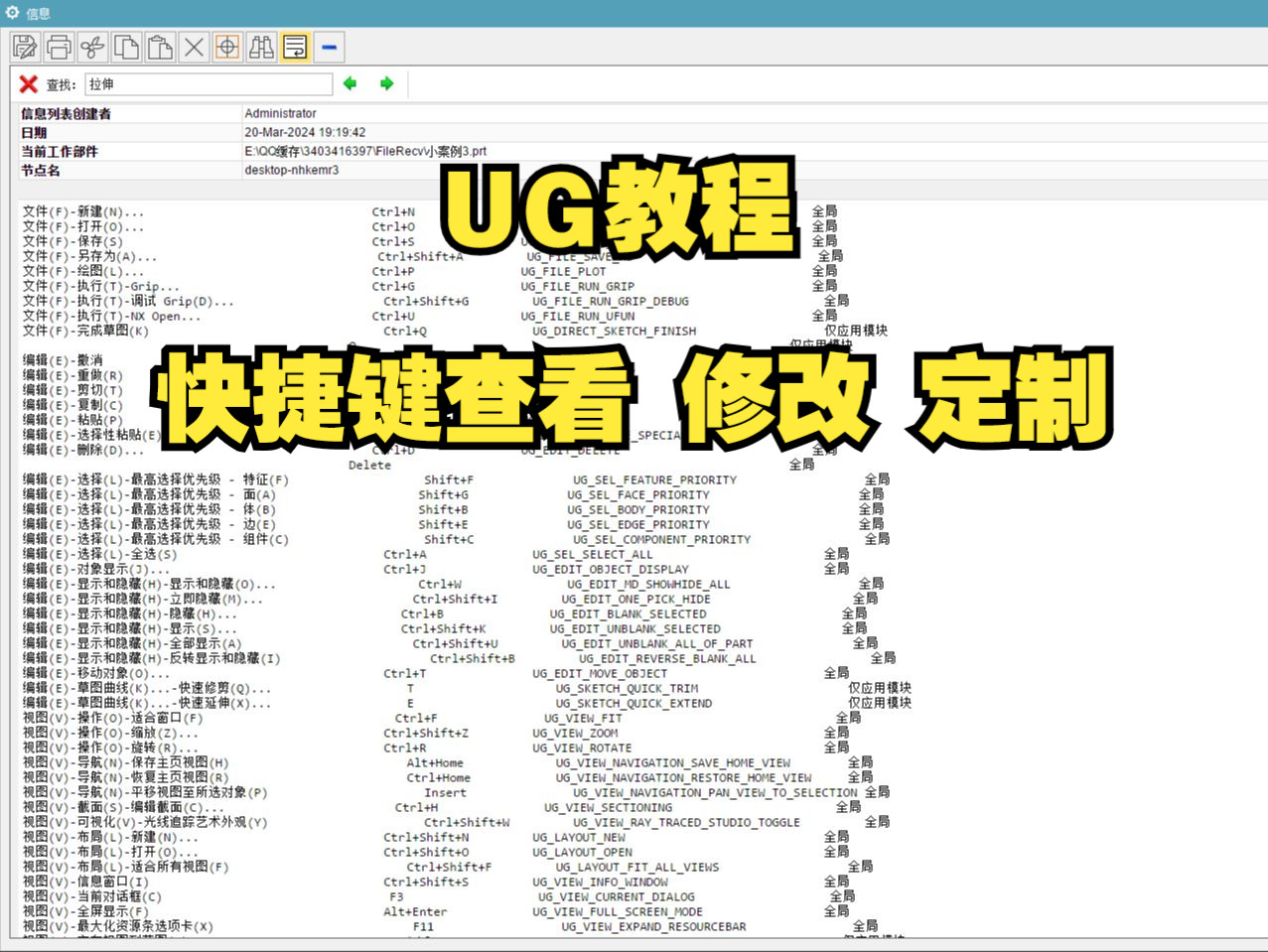
Task: Toggle the highlighted word wrap option
Action: pyautogui.click(x=295, y=46)
